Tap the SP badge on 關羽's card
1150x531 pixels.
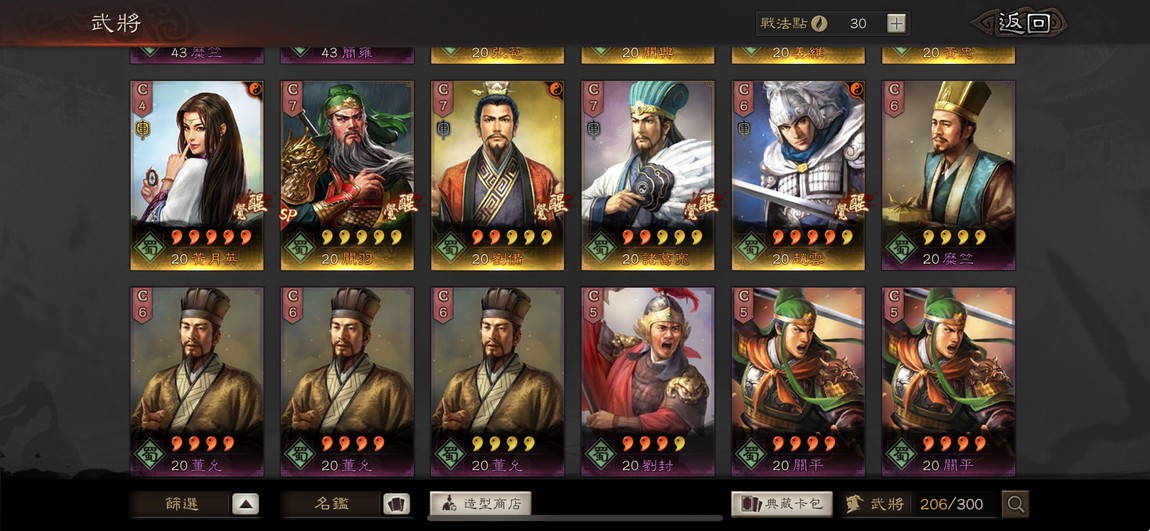pos(288,215)
